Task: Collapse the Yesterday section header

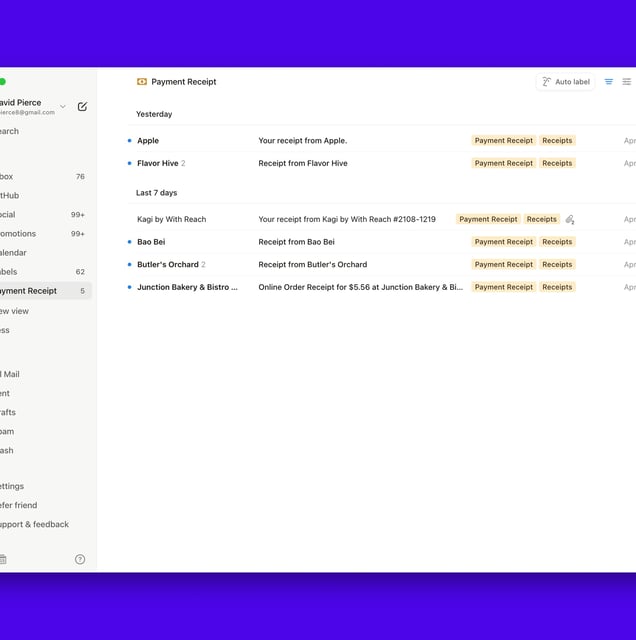Action: click(x=154, y=114)
